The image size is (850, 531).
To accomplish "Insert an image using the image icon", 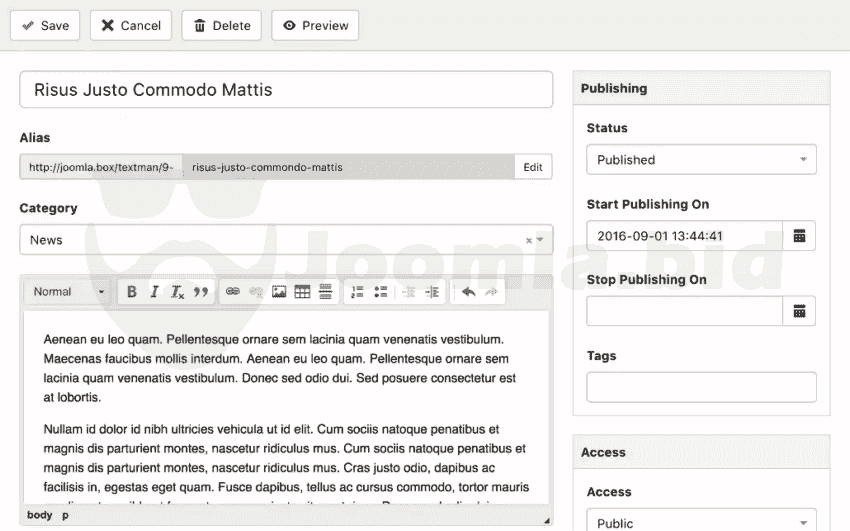I will pyautogui.click(x=279, y=292).
